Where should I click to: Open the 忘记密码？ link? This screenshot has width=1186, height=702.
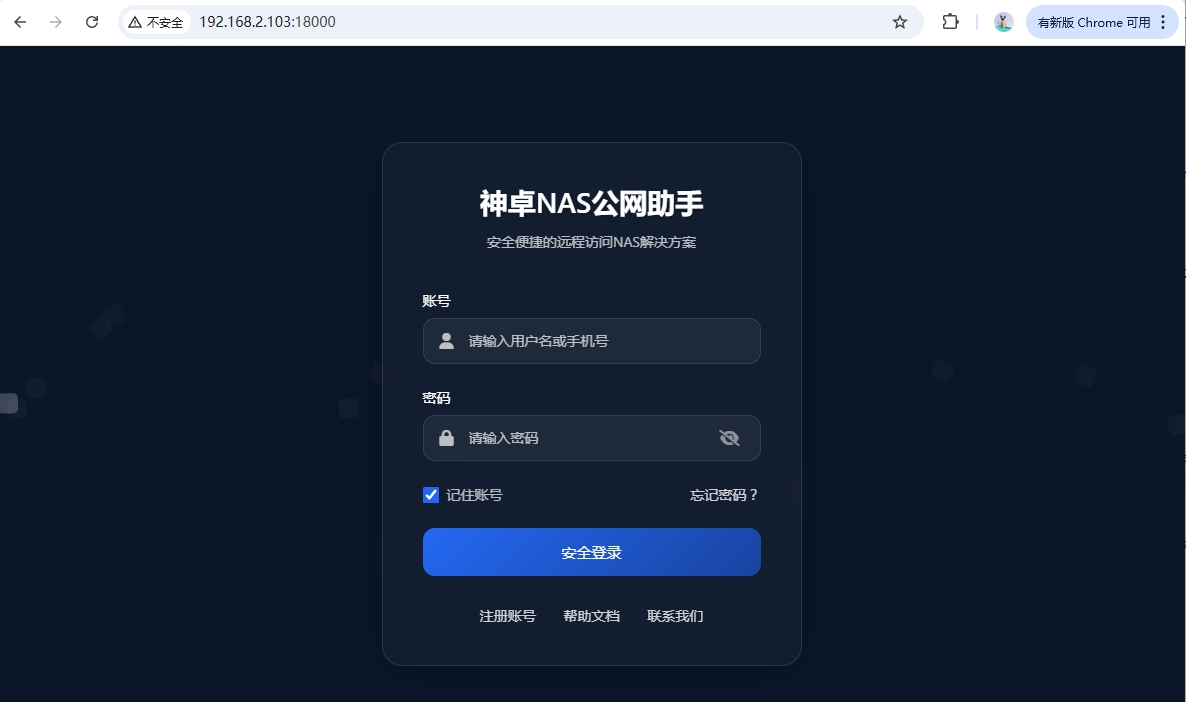[724, 495]
